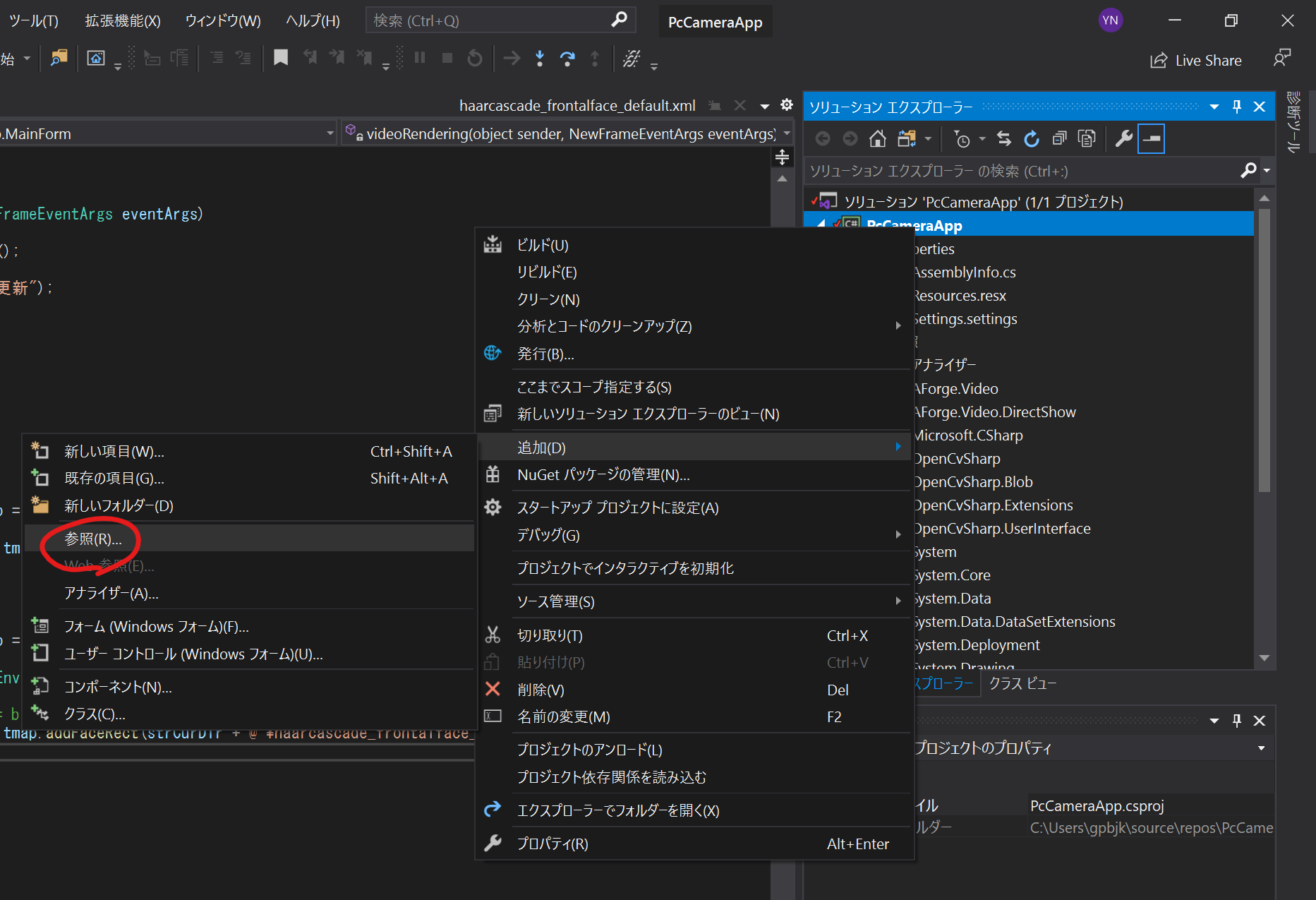Click ビルド(U) in the context menu
Screen dimensions: 1316x900
[695, 245]
